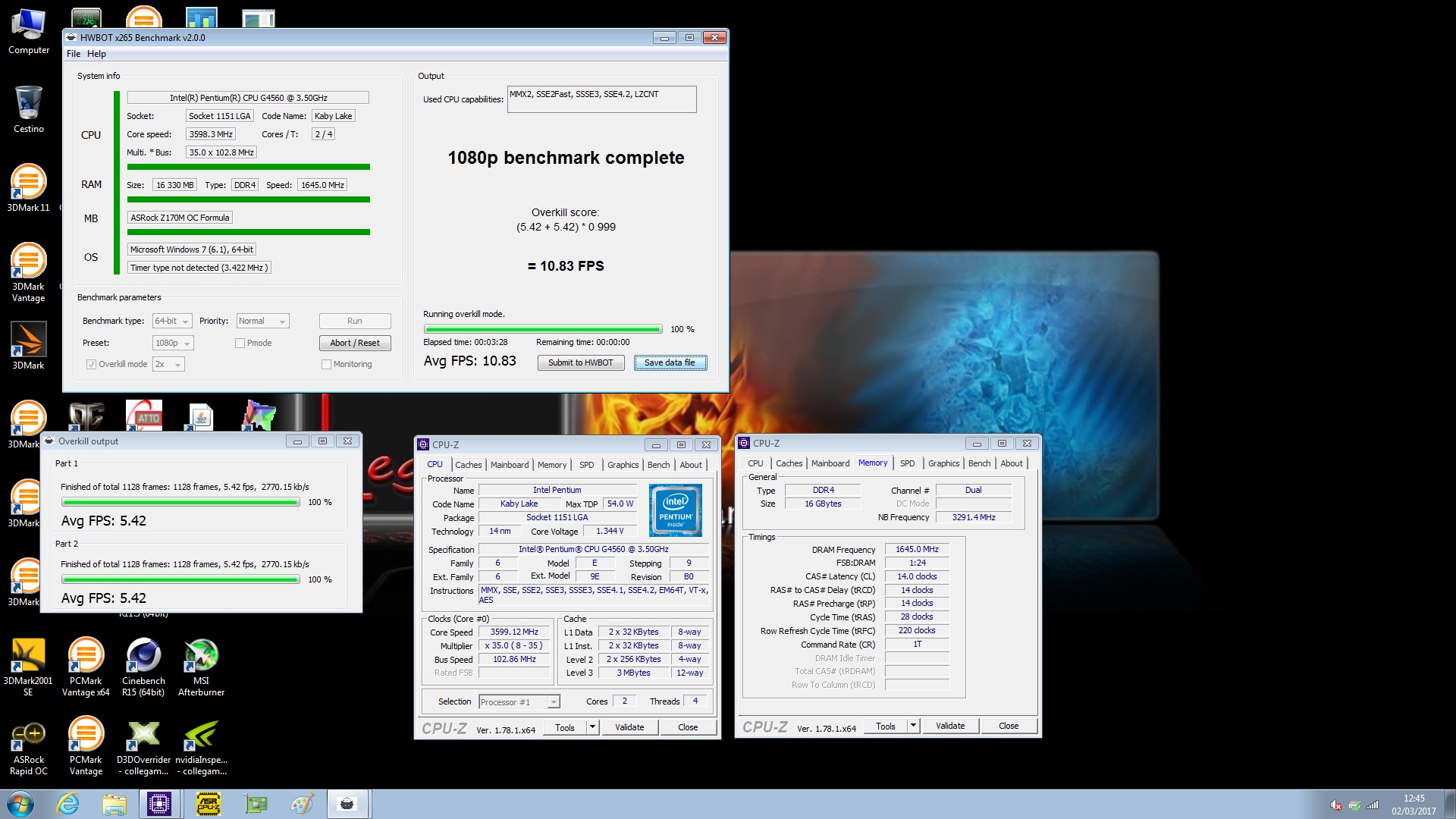The height and width of the screenshot is (819, 1456).
Task: Click the Used CPU capabilities text box
Action: tap(601, 99)
